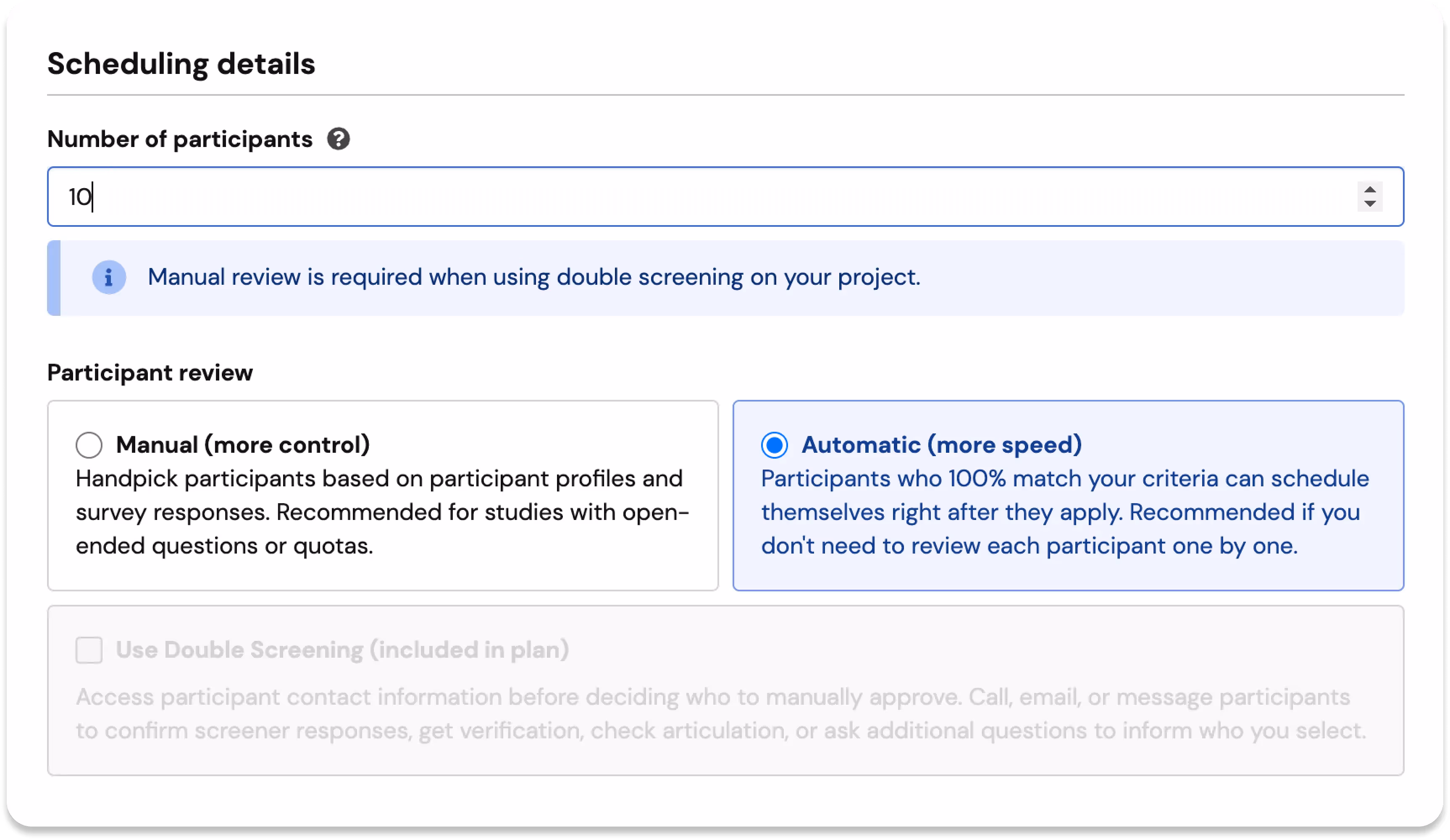Click 'Use Double Screening (included in plan)' label

(x=342, y=650)
